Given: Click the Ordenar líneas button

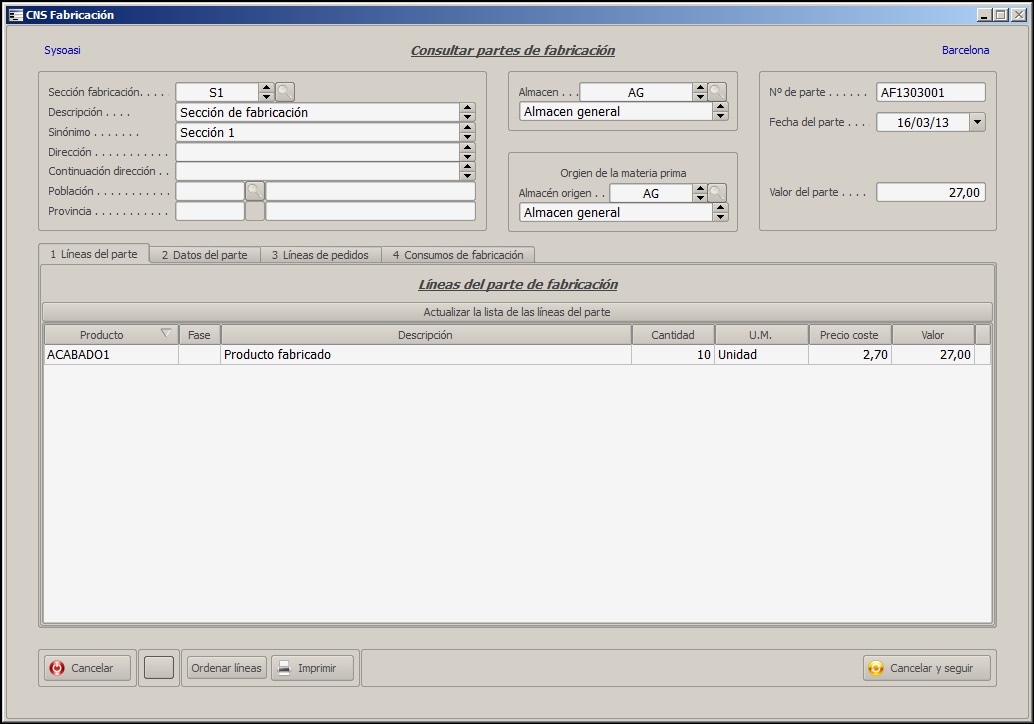Looking at the screenshot, I should 226,668.
